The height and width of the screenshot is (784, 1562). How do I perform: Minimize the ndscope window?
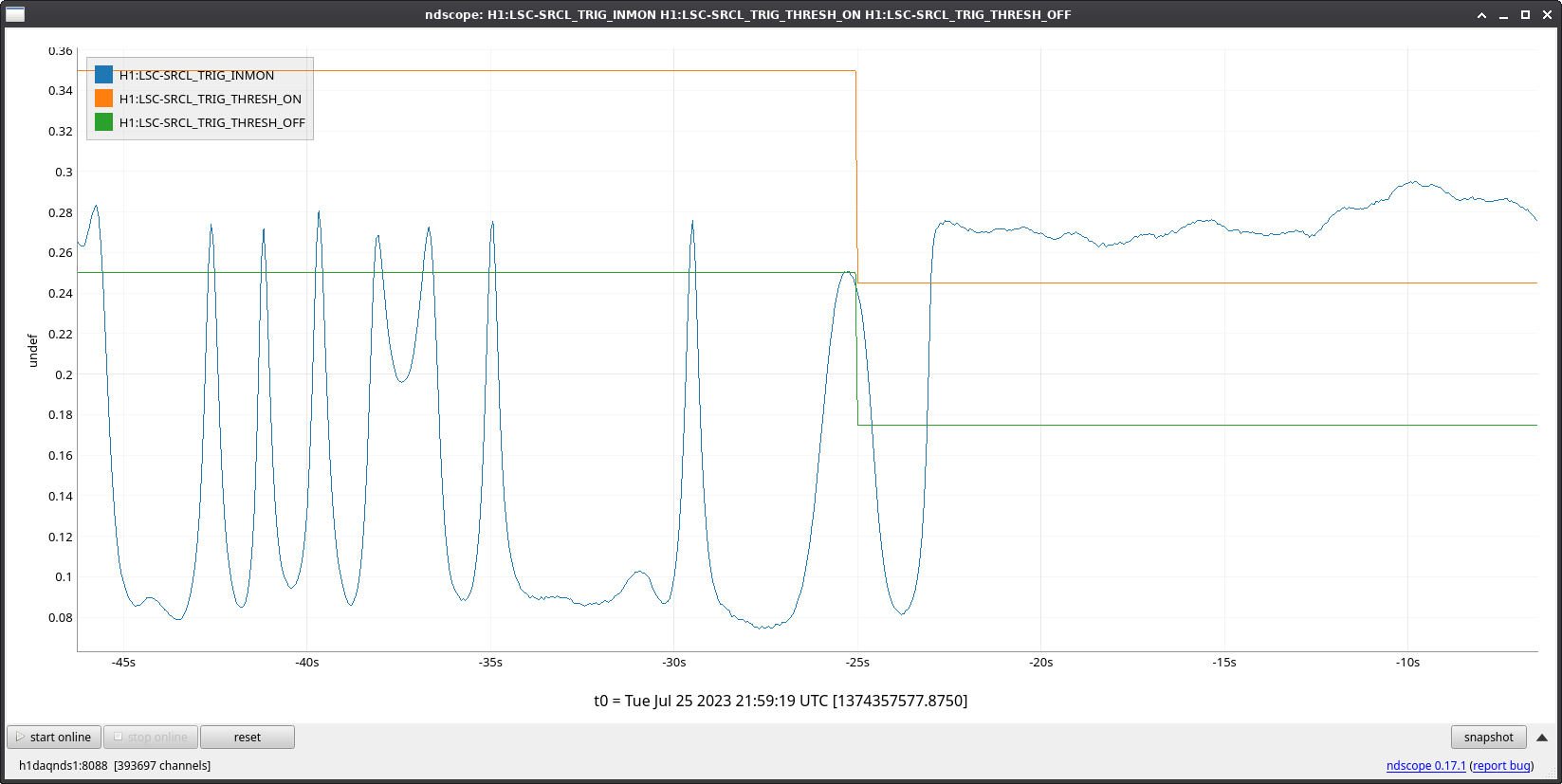point(1503,14)
